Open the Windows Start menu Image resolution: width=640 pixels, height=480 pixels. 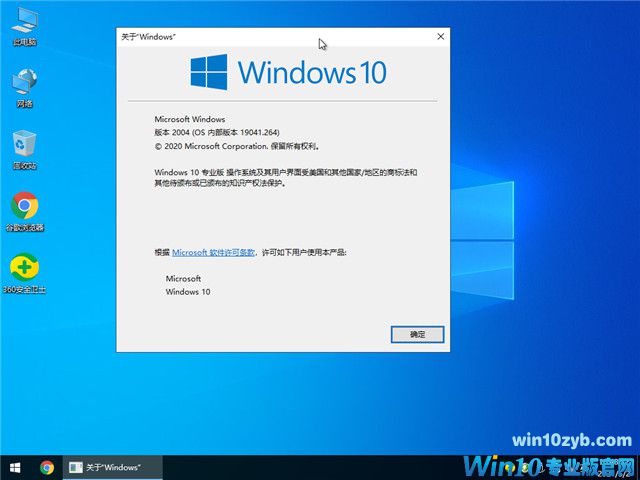(15, 467)
